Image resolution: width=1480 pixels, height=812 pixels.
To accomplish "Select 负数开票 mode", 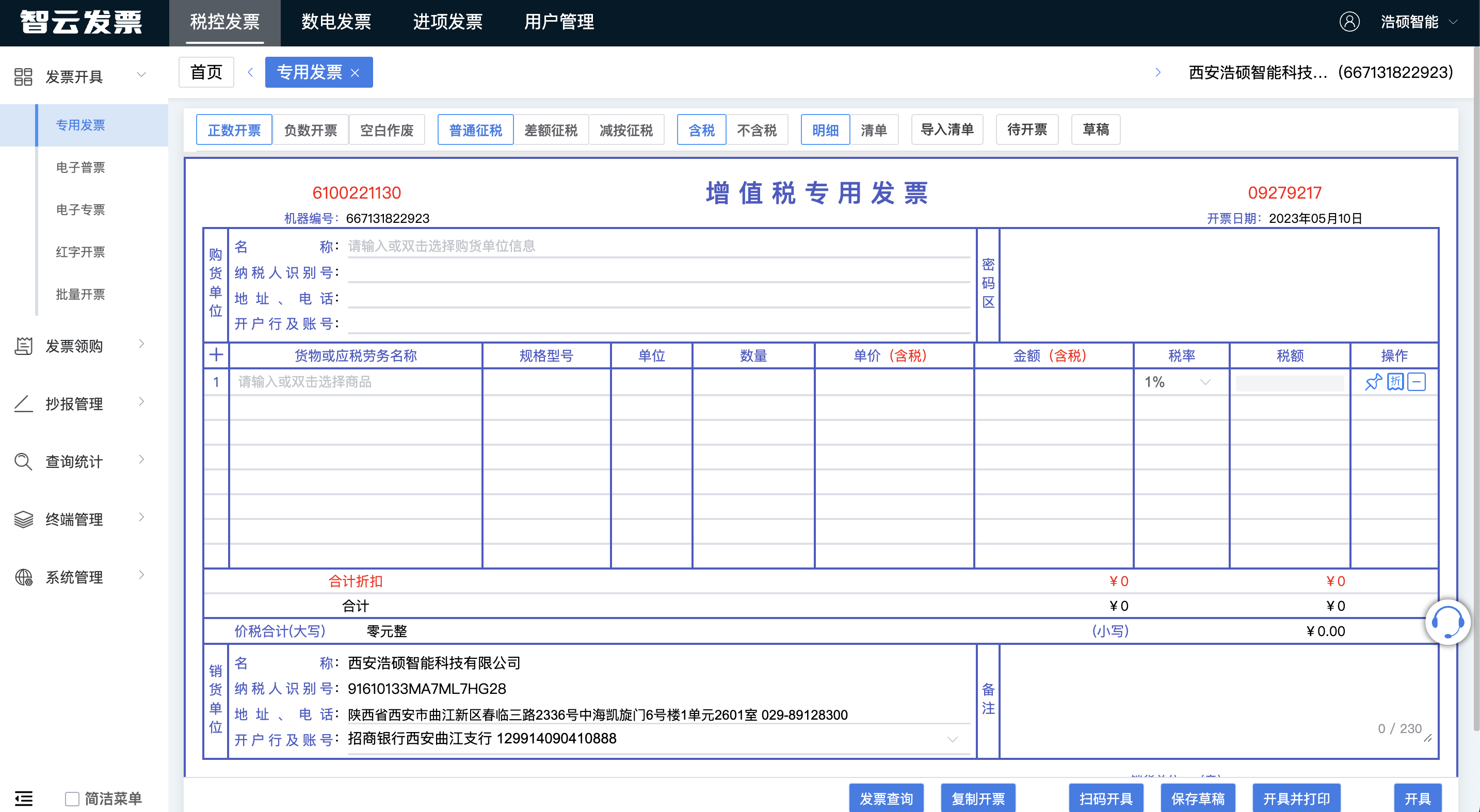I will tap(310, 130).
